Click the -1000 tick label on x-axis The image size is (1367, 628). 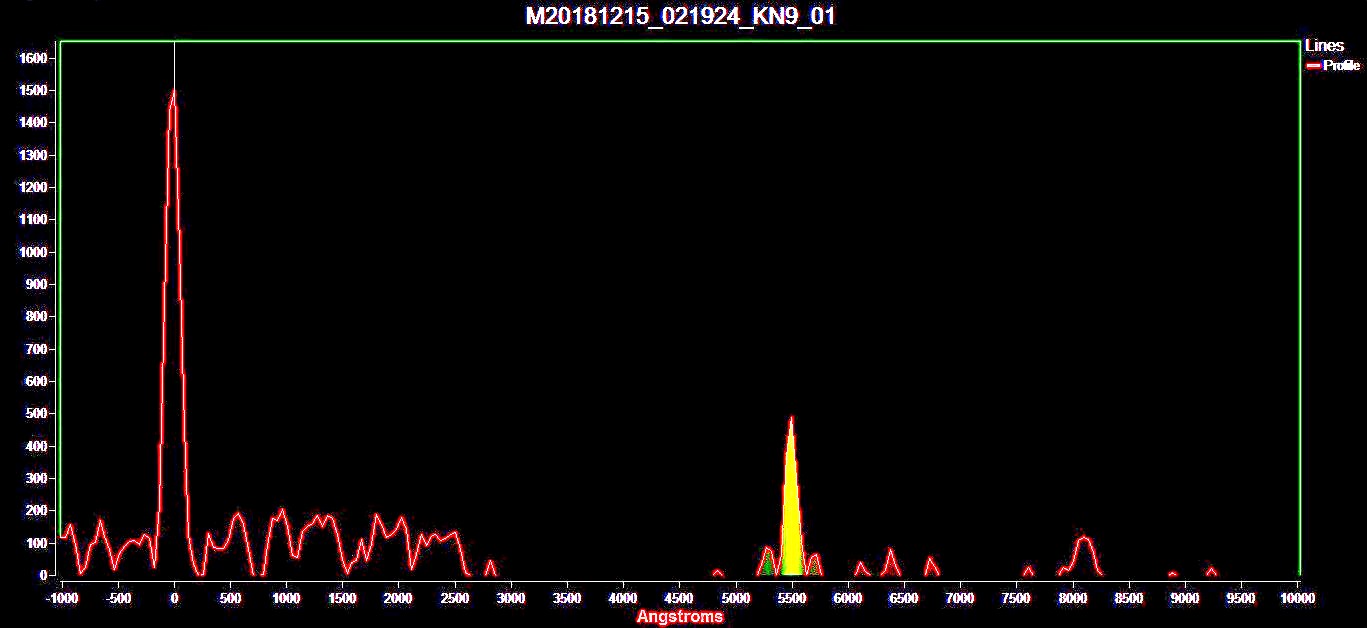click(x=62, y=598)
